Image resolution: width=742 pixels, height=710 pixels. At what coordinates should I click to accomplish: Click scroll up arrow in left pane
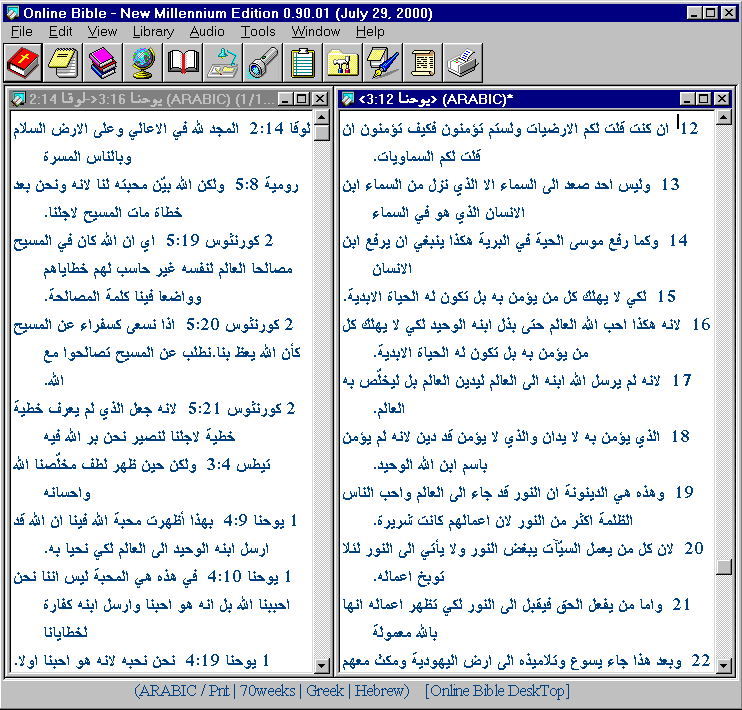click(x=321, y=119)
